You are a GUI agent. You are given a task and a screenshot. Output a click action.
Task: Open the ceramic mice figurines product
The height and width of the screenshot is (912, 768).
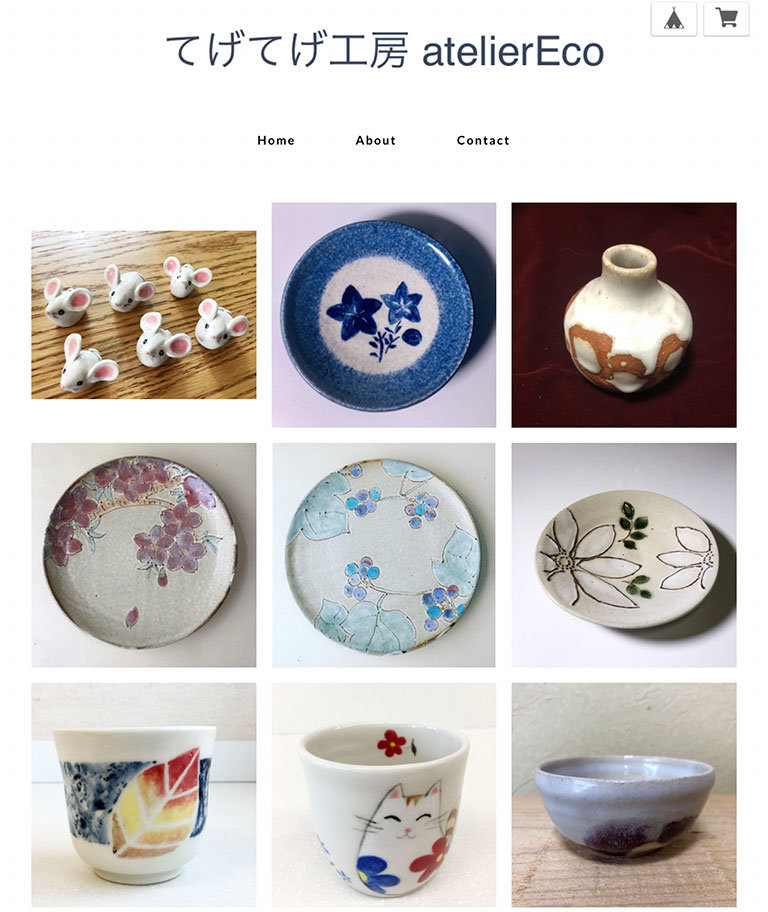coord(144,315)
